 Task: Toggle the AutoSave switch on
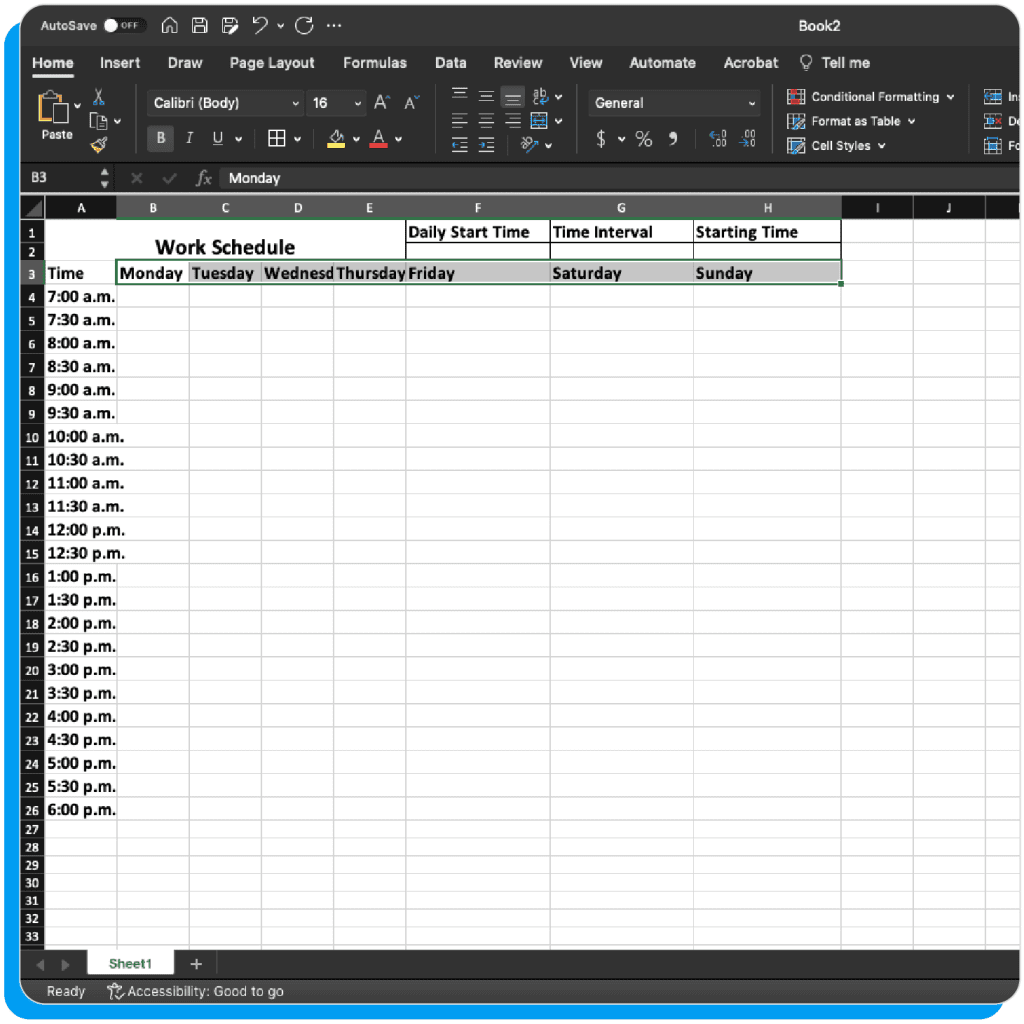[x=116, y=25]
